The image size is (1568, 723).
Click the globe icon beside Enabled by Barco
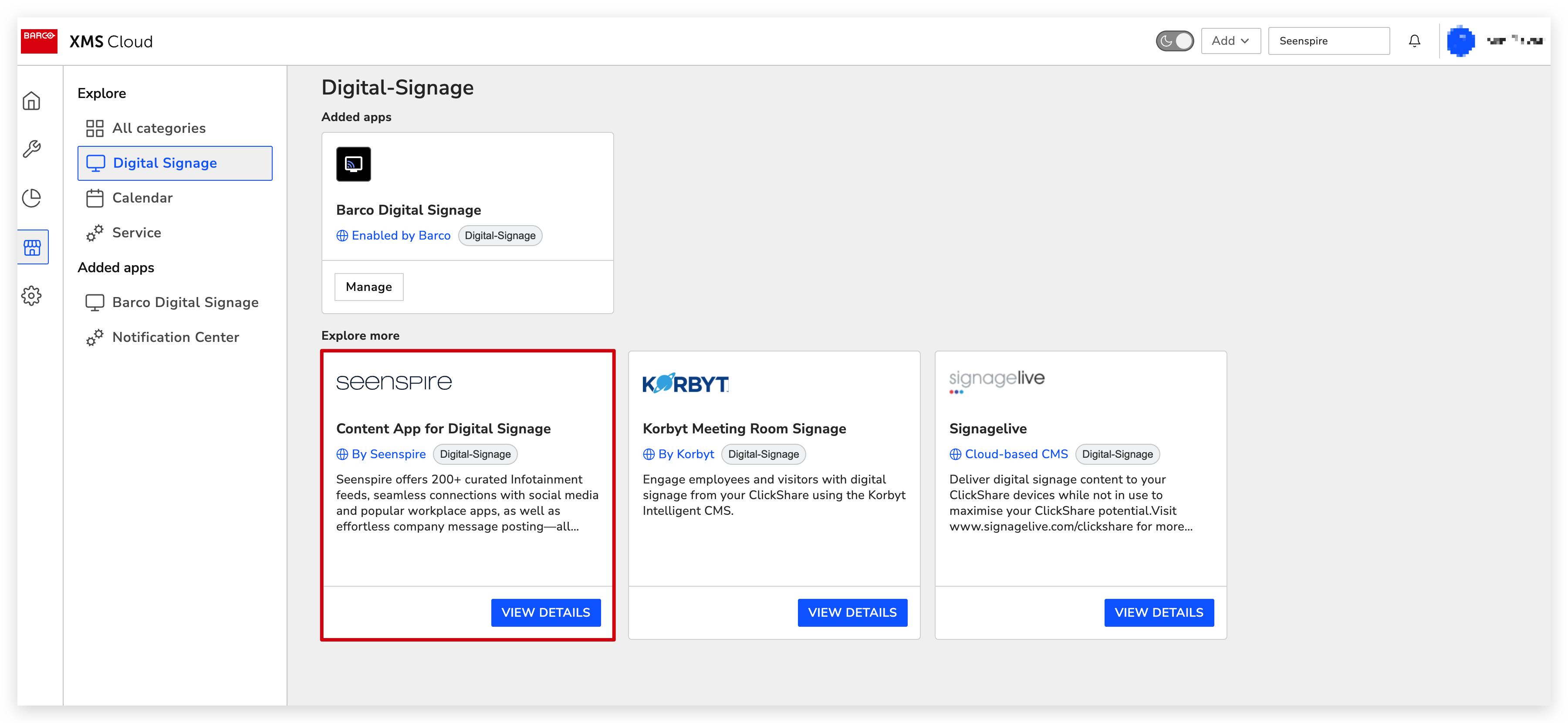[342, 236]
